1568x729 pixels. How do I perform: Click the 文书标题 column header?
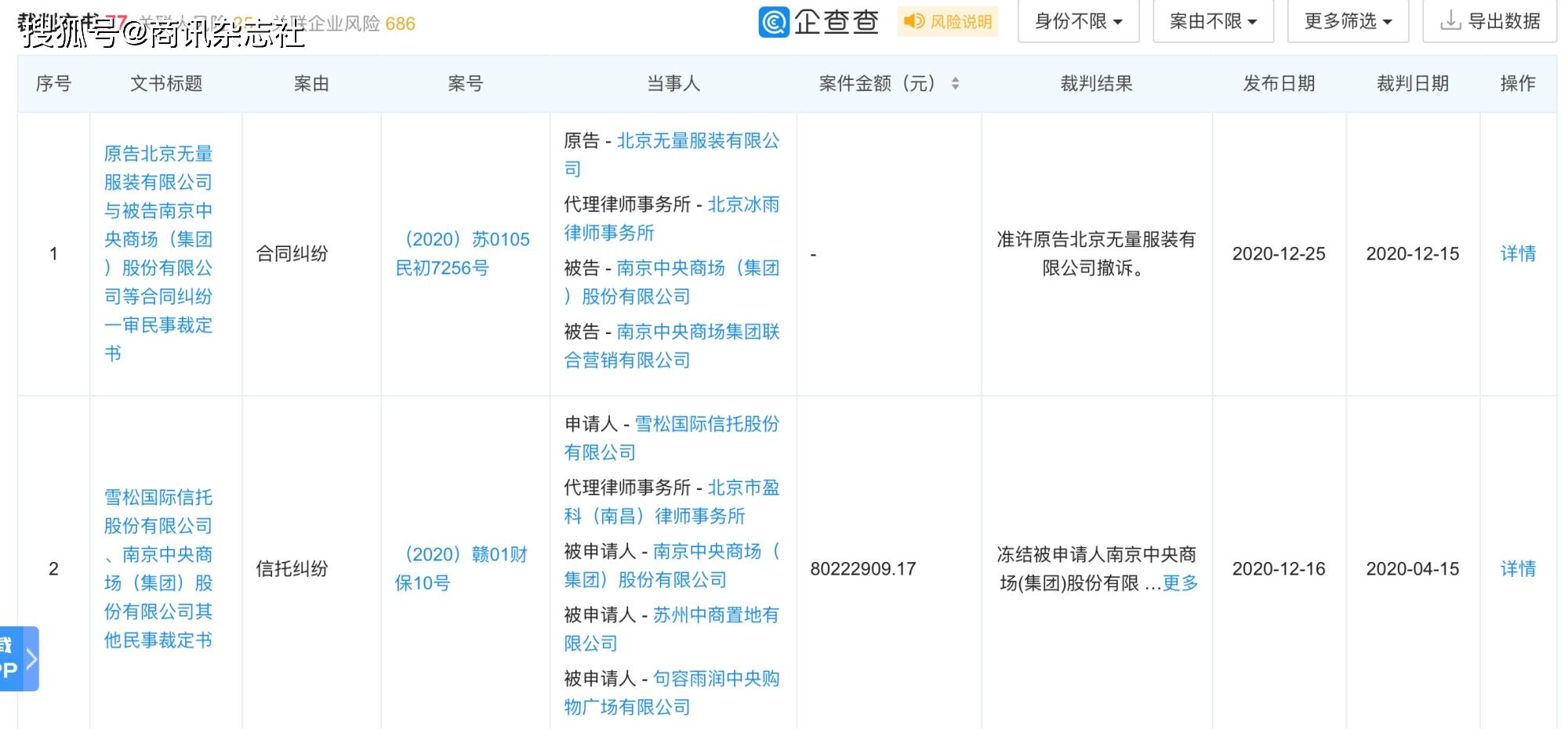(166, 83)
